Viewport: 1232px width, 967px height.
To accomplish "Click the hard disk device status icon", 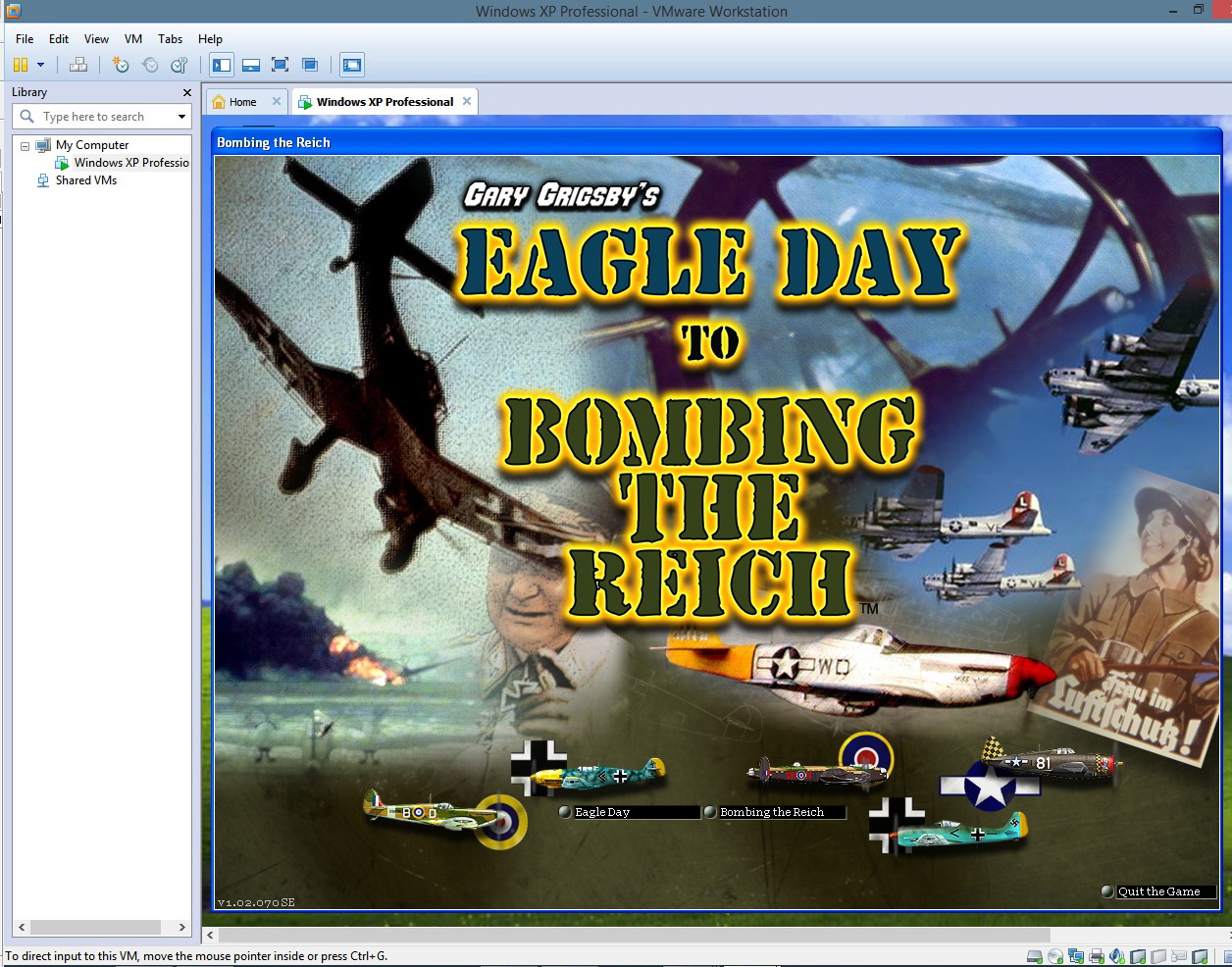I will (x=1034, y=956).
